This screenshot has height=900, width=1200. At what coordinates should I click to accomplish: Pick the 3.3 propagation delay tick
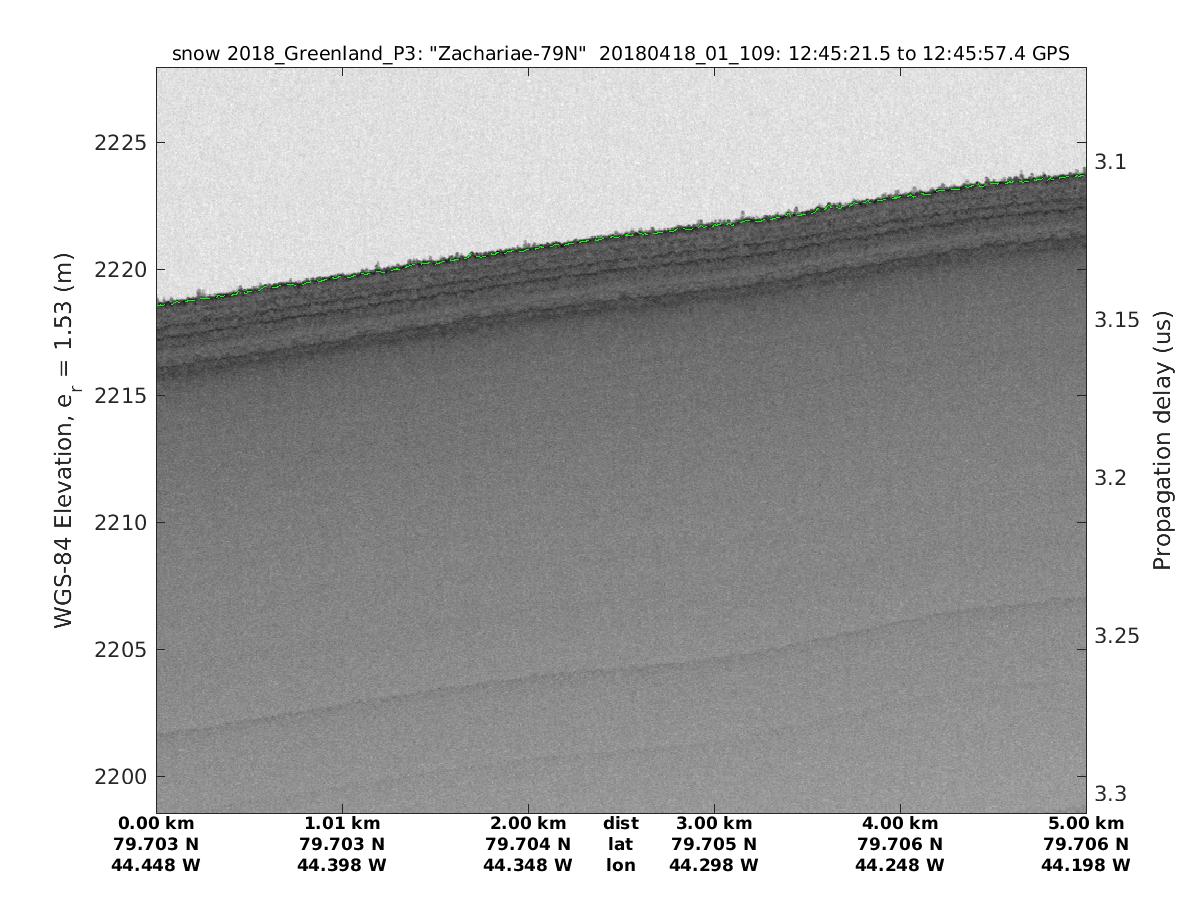[x=1110, y=794]
